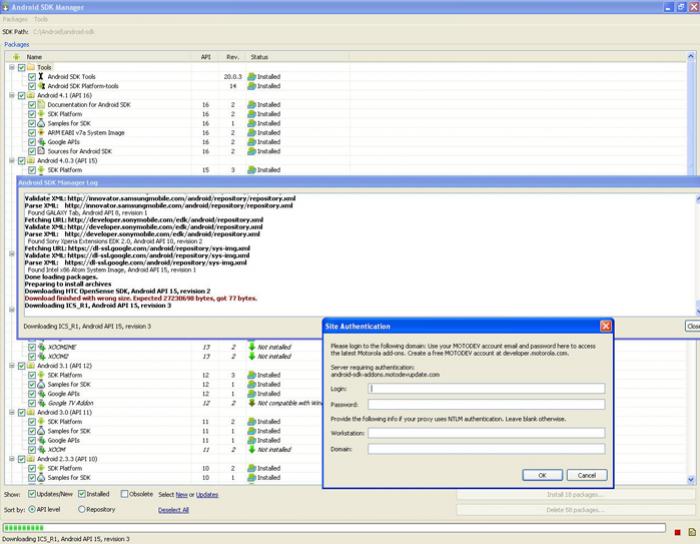Click the Domain input field
This screenshot has width=700, height=544.
click(487, 449)
